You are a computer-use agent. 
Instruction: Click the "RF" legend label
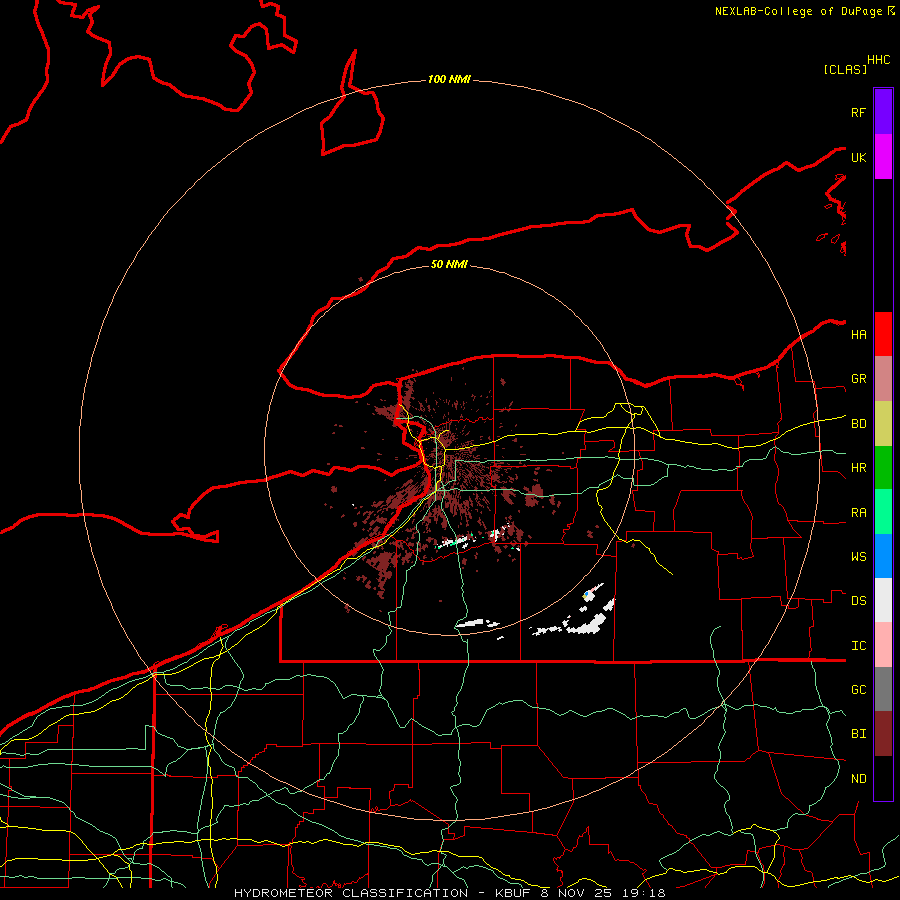point(858,112)
